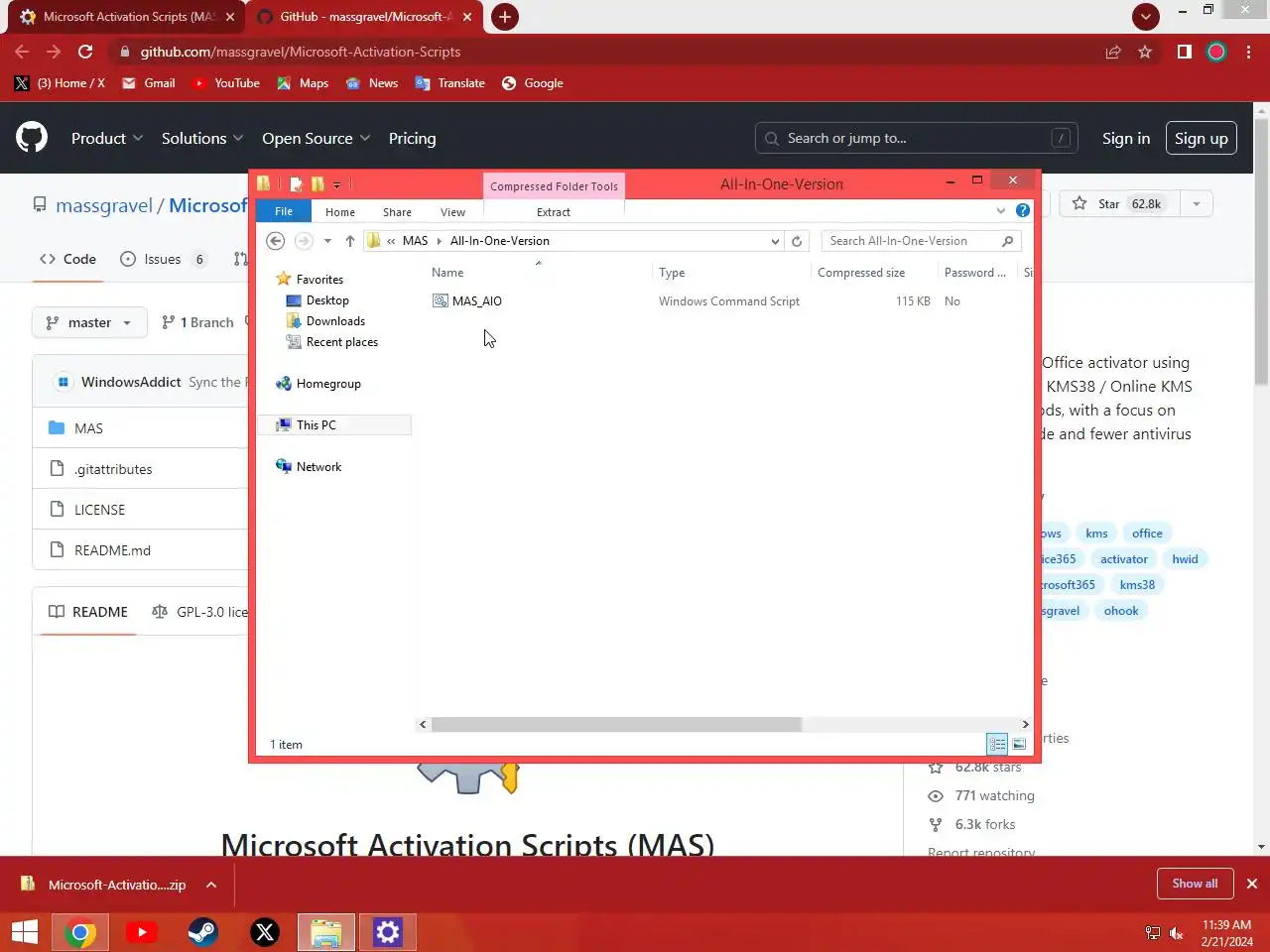Image resolution: width=1270 pixels, height=952 pixels.
Task: Click the Sign up button
Action: [x=1201, y=139]
